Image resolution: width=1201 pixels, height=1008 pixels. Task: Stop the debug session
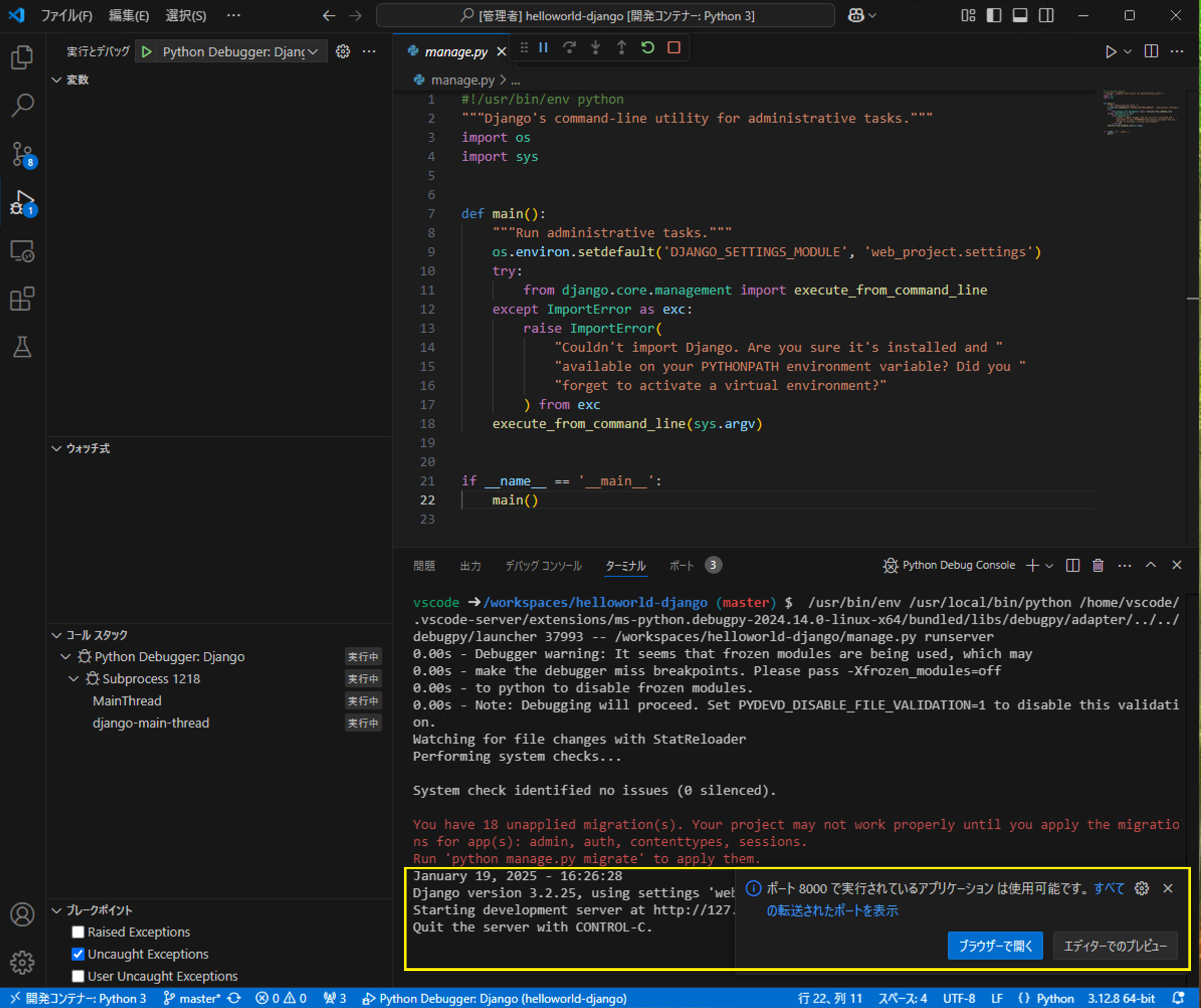[674, 48]
